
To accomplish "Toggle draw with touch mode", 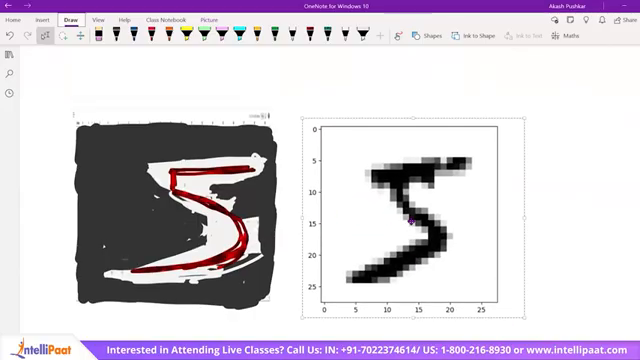I will (398, 36).
